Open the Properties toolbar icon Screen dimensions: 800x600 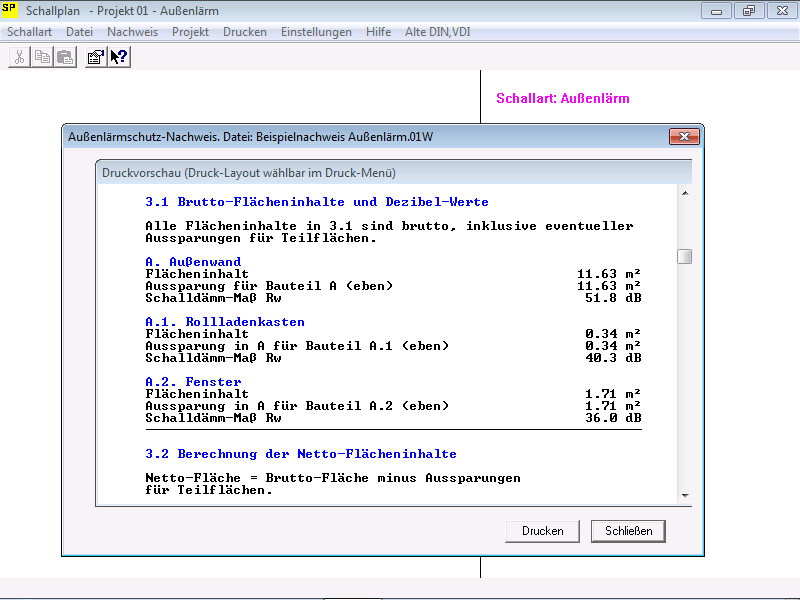(96, 57)
